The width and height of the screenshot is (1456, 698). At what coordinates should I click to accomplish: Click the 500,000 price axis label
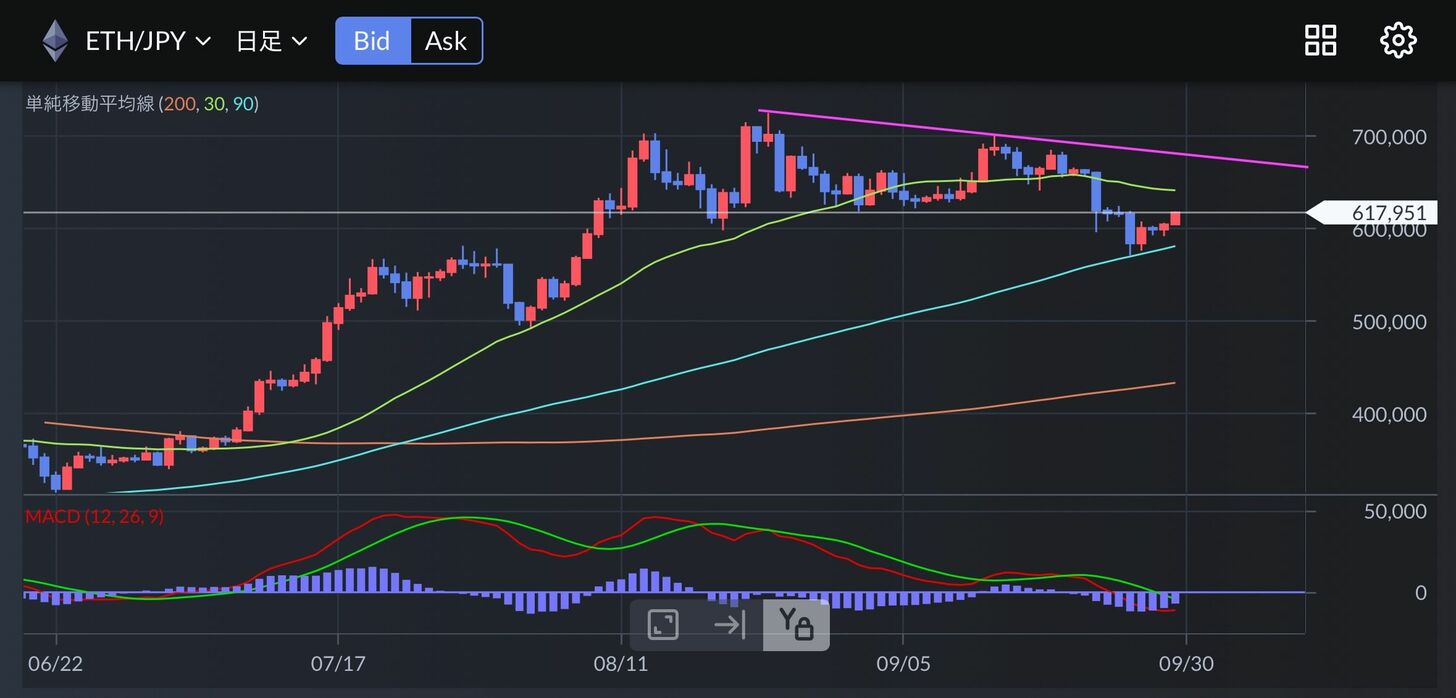pyautogui.click(x=1388, y=322)
